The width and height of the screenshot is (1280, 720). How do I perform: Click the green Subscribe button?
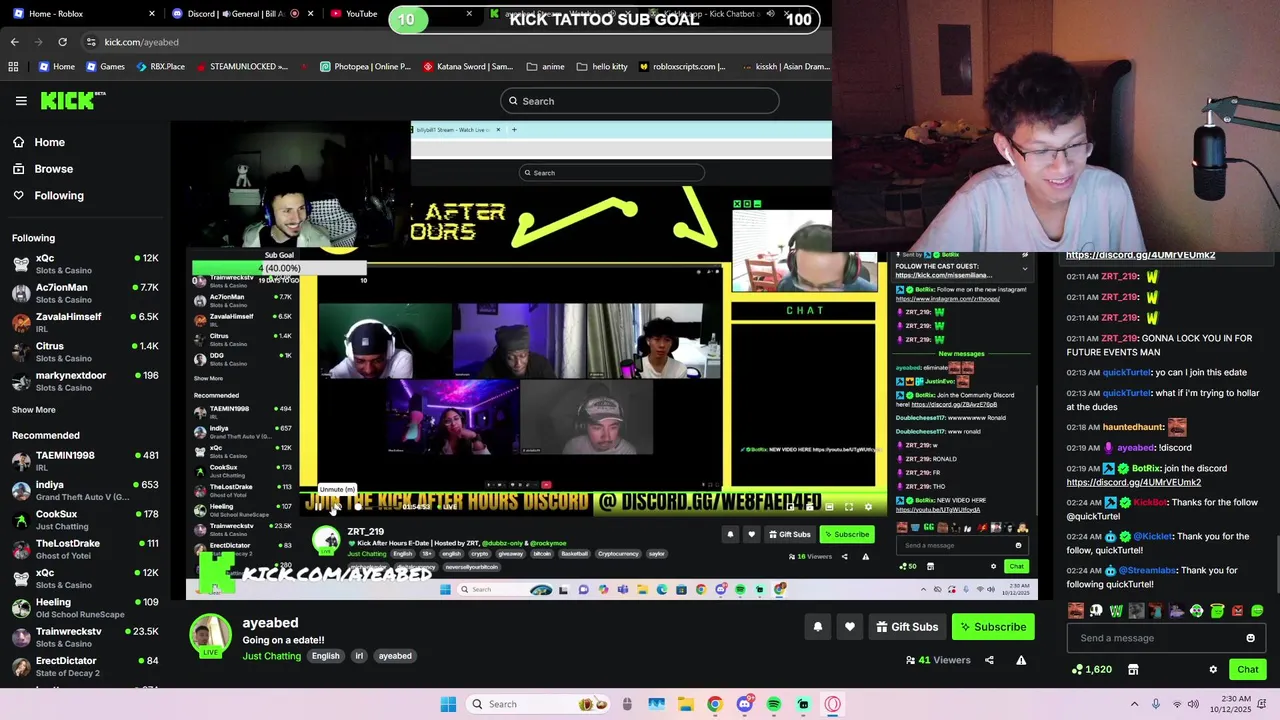(993, 627)
